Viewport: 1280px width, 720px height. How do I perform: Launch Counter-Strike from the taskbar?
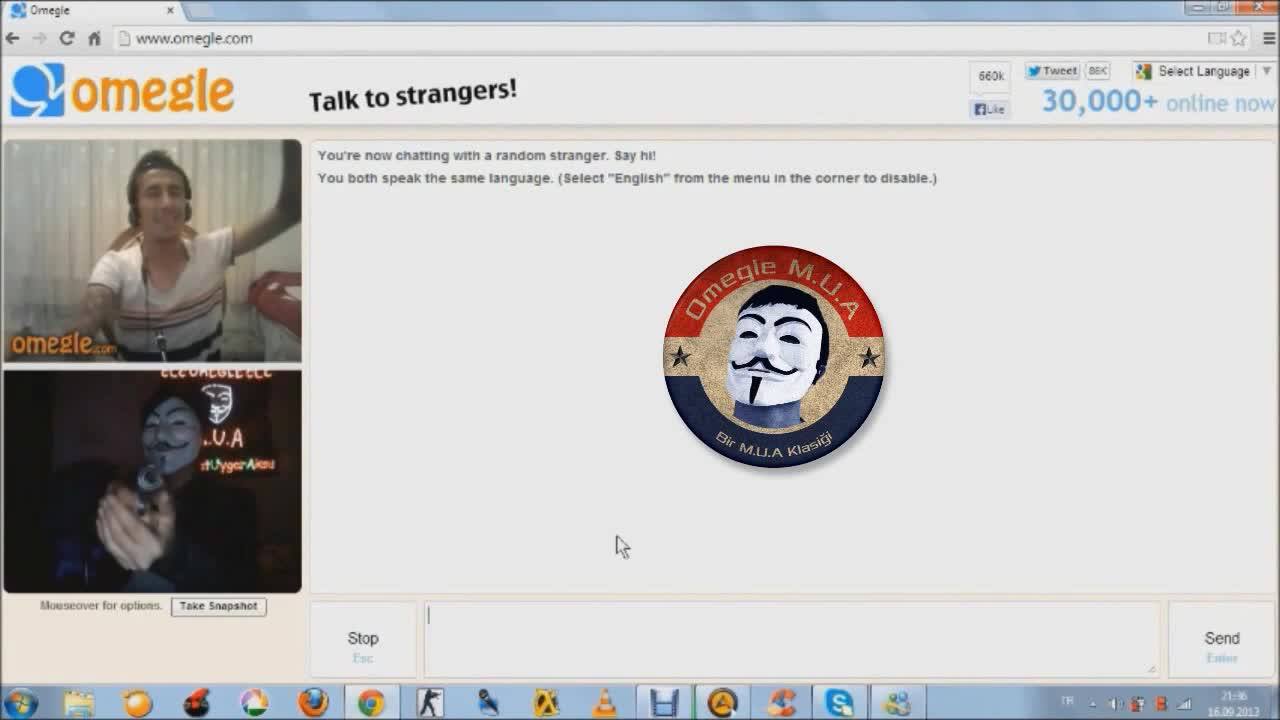430,703
